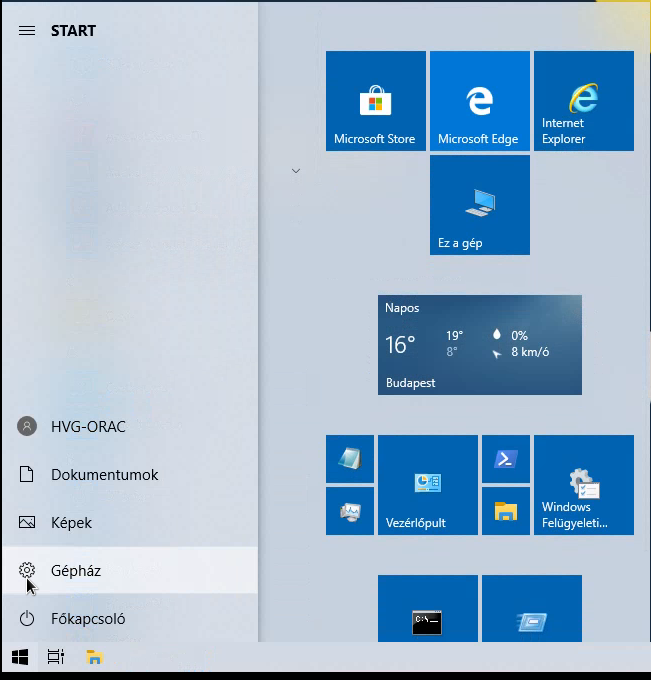Launch the Command Prompt tile
This screenshot has height=680, width=651.
click(428, 608)
